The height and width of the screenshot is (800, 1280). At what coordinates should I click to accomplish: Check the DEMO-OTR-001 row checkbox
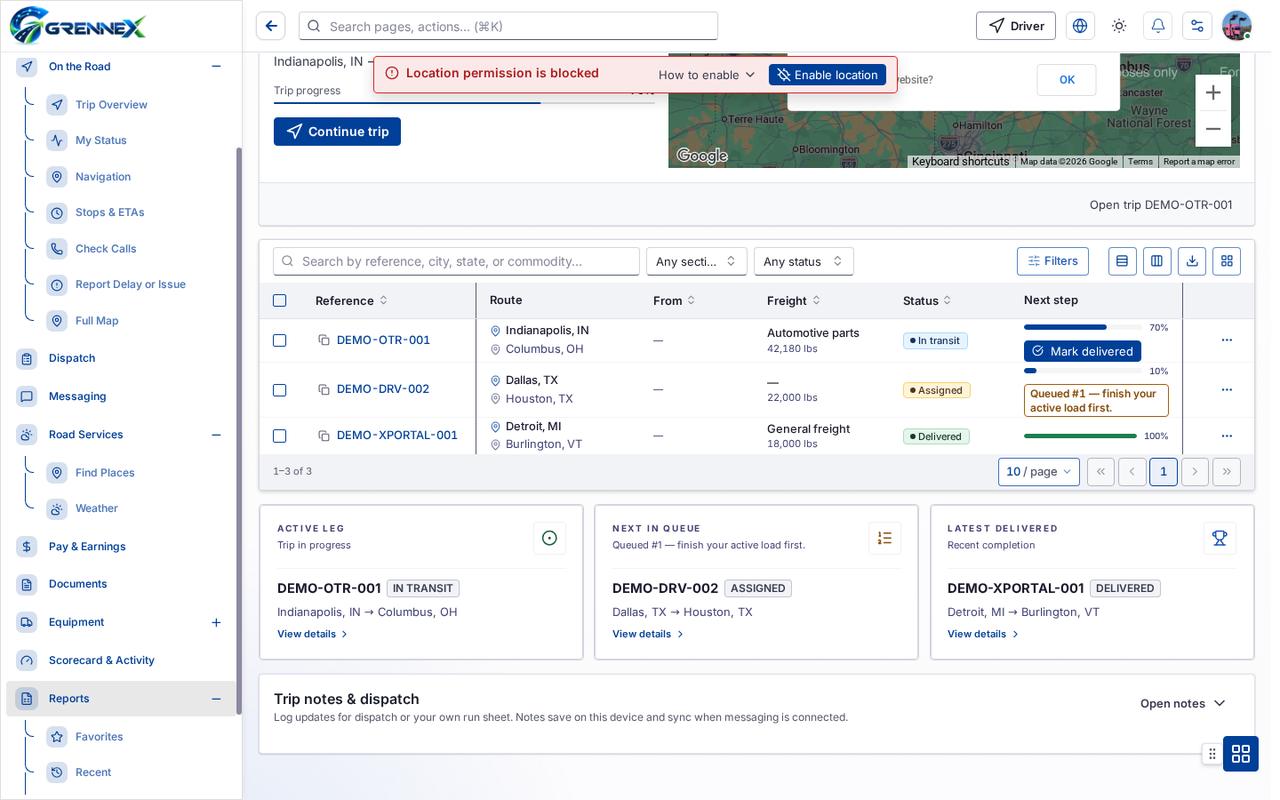pos(280,340)
